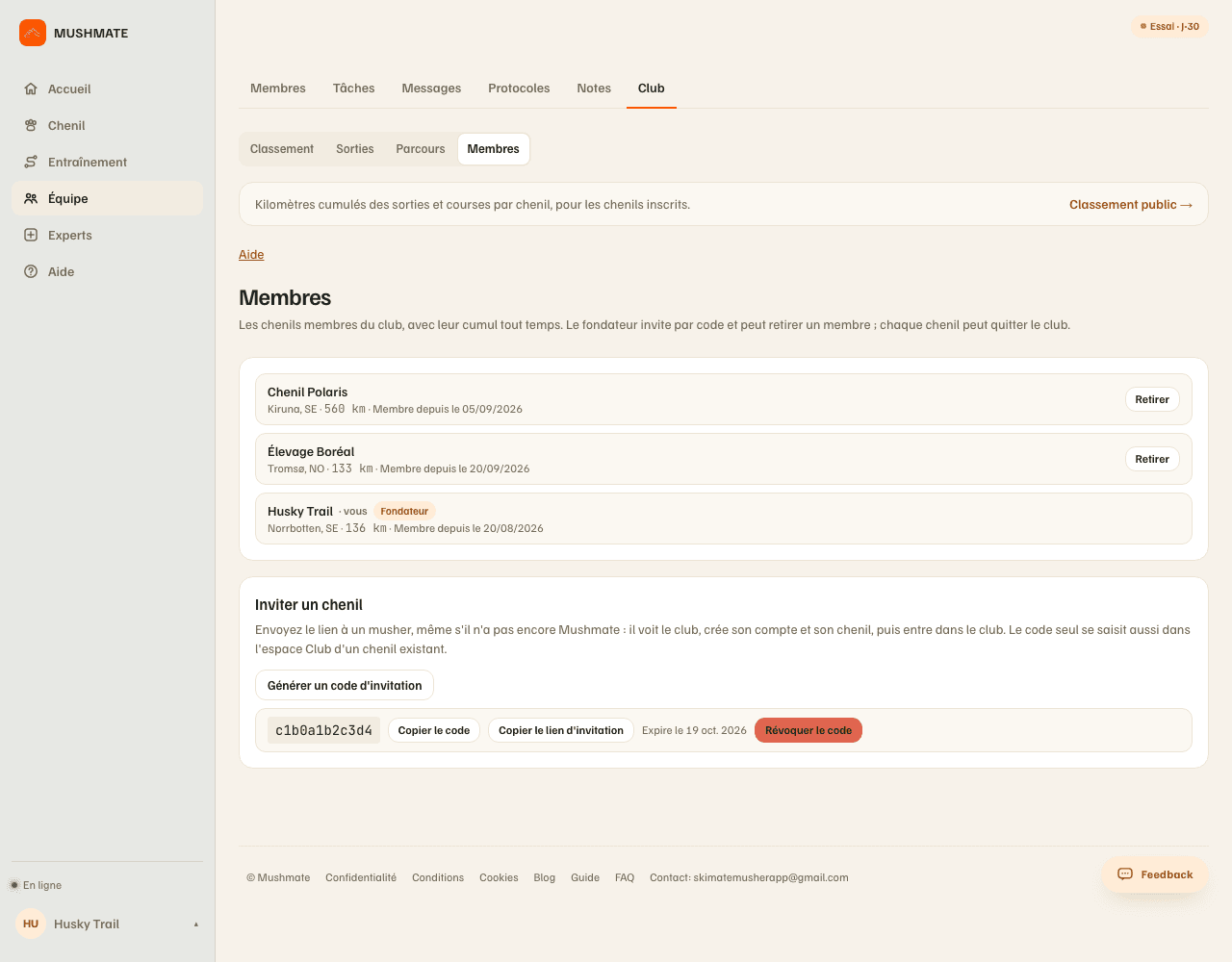Open Accueil via its house icon
Screen dimensions: 1232x962
pos(31,89)
